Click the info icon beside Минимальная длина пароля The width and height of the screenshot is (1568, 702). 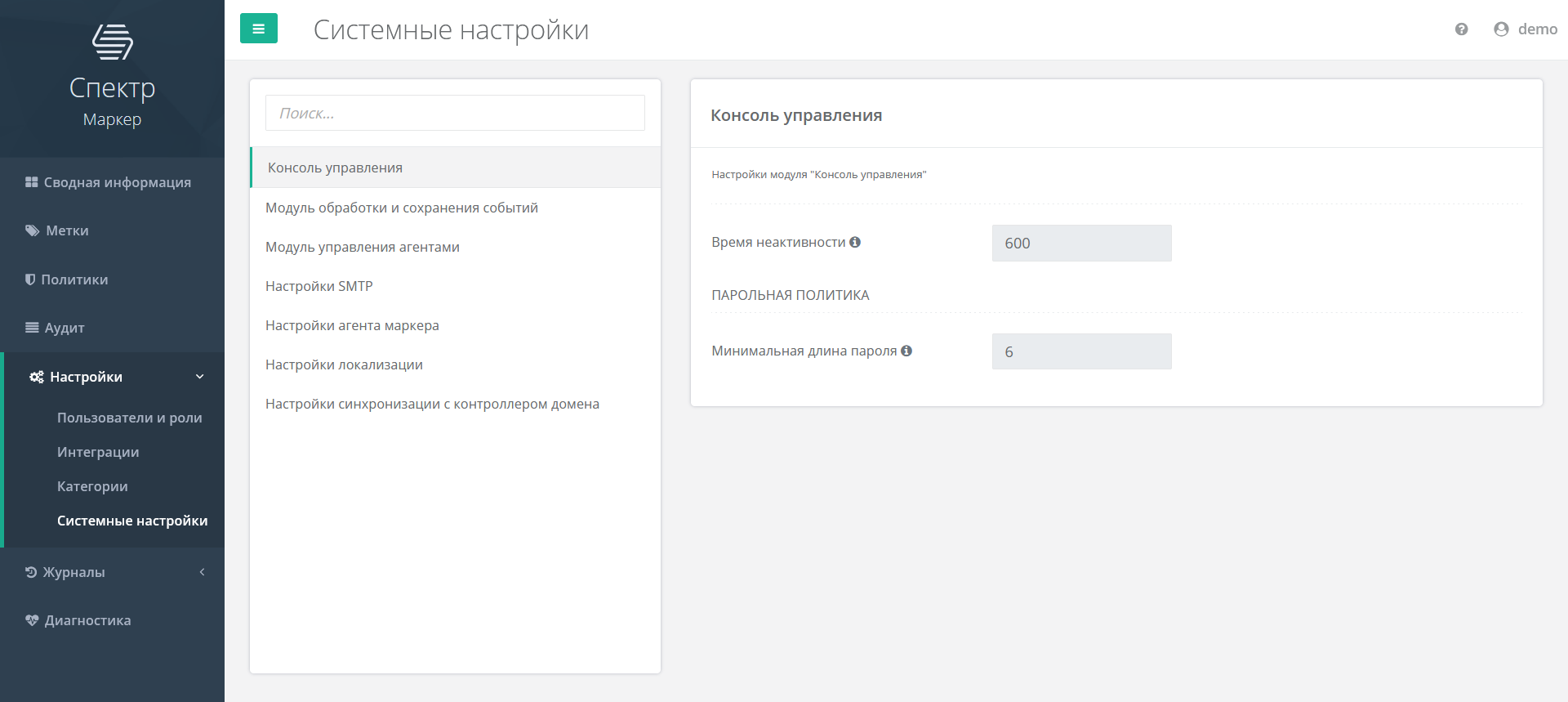pyautogui.click(x=906, y=351)
